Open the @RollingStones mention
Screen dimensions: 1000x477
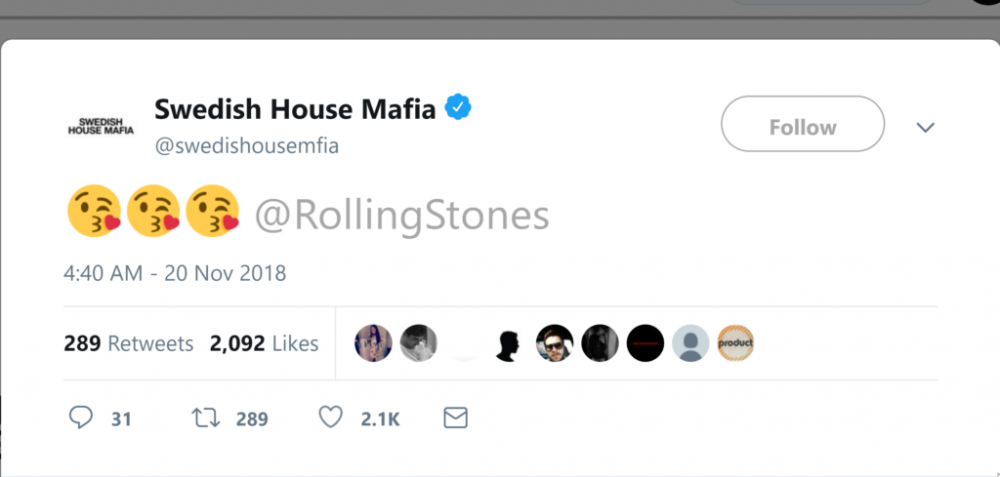pos(402,216)
